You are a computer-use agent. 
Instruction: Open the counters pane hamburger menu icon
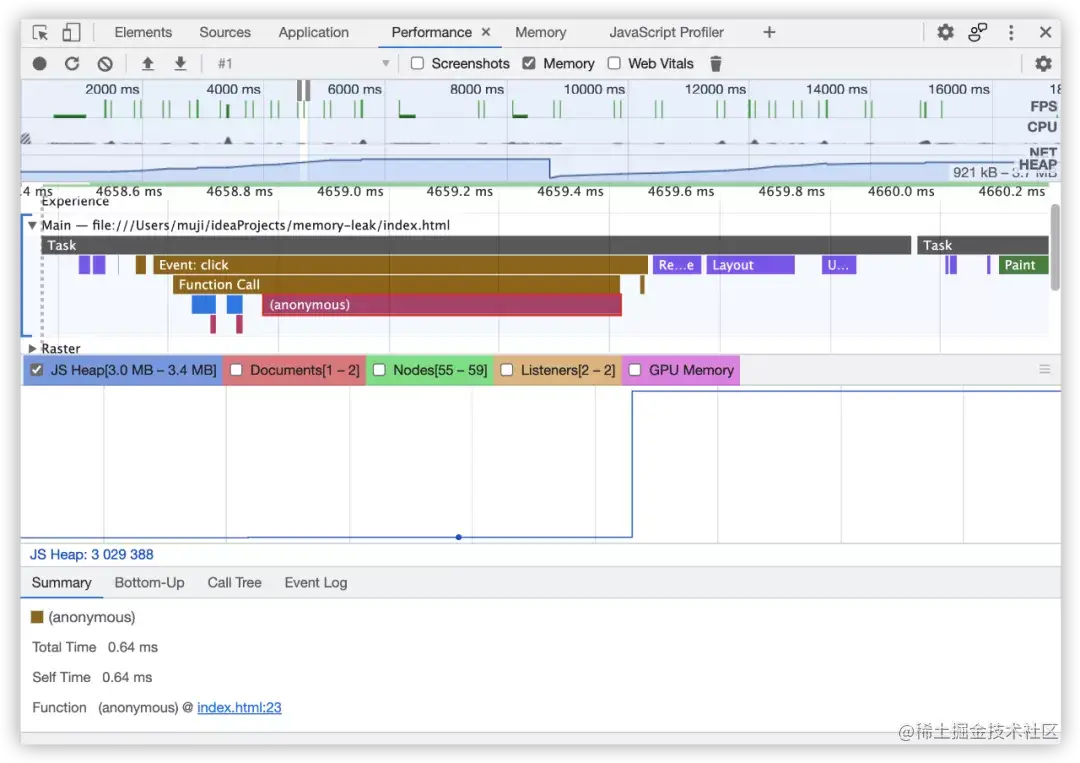pos(1044,370)
